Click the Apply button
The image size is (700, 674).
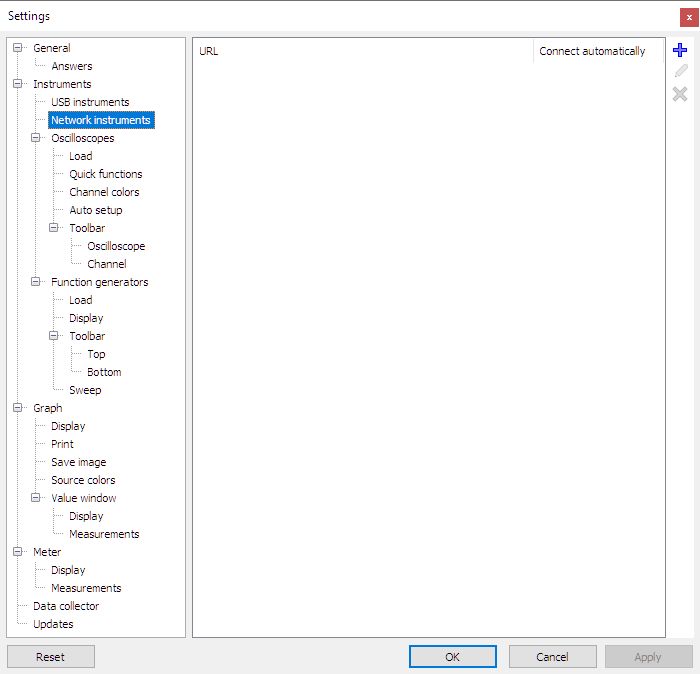click(x=648, y=657)
